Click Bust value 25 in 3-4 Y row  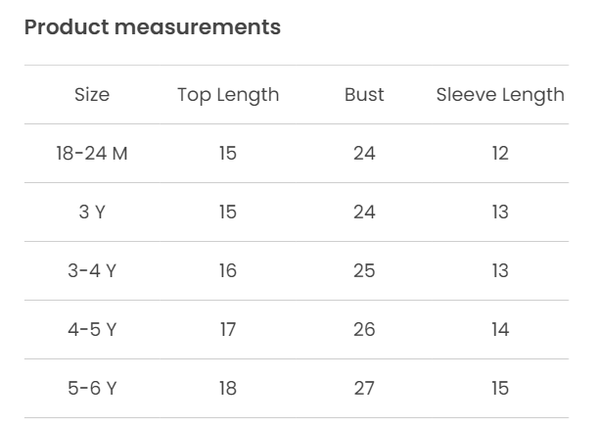tap(364, 271)
